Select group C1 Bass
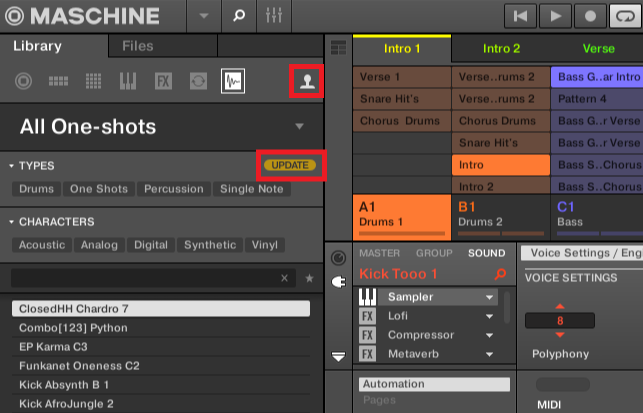The width and height of the screenshot is (643, 413). pos(597,217)
